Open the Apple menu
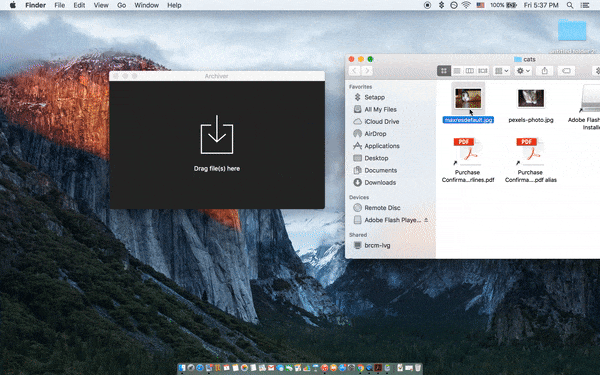Viewport: 600px width, 375px height. coord(13,5)
